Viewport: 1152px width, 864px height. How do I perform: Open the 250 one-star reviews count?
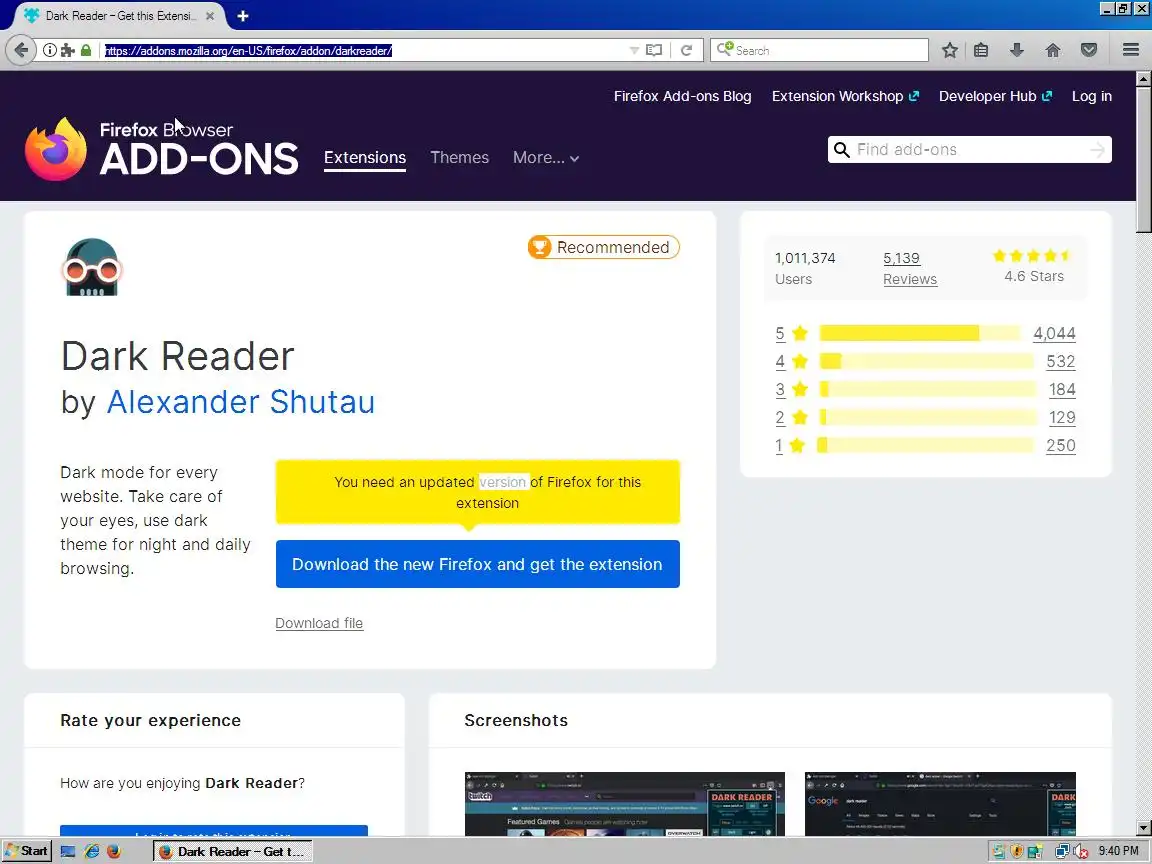pos(1061,445)
